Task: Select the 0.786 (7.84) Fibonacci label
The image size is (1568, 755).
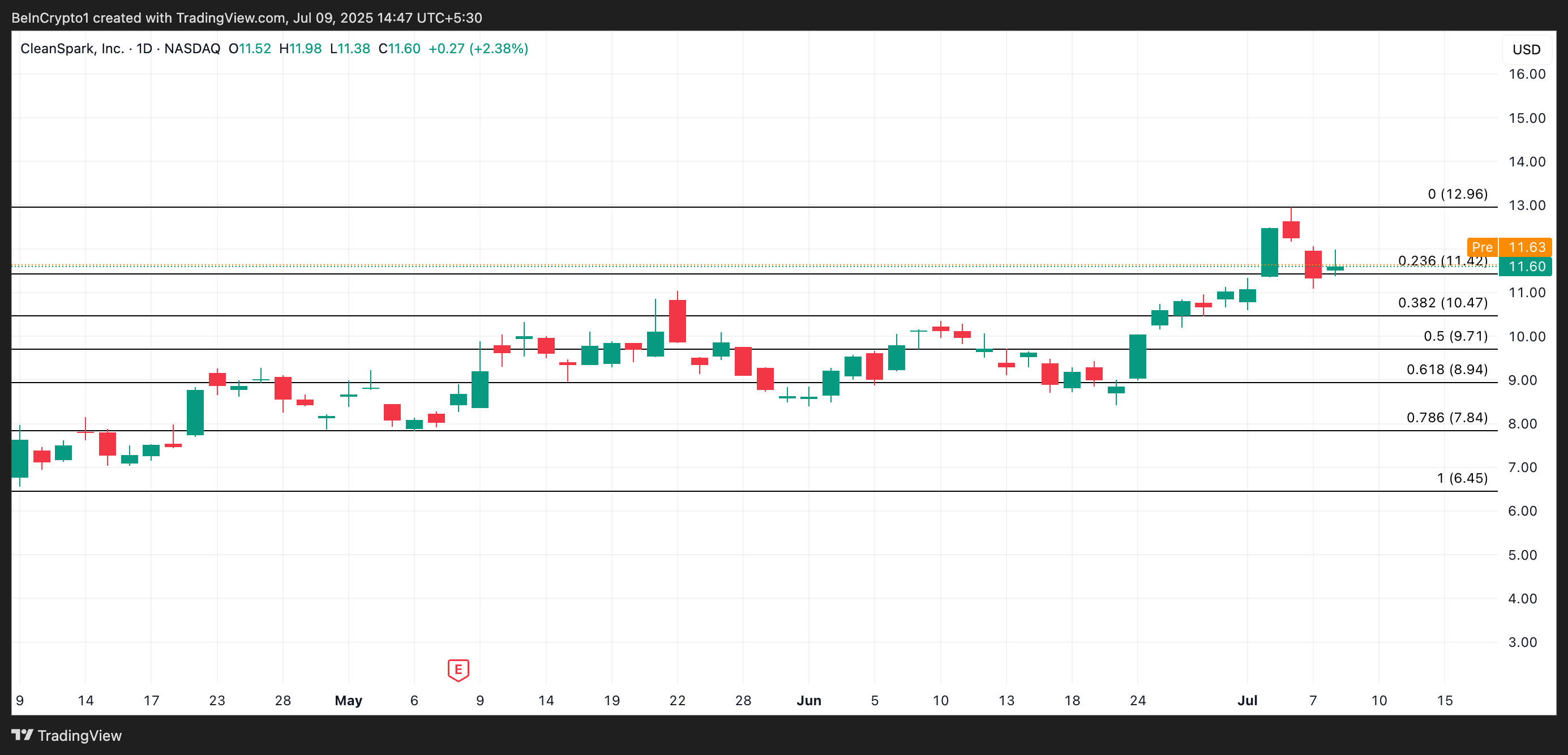Action: click(1446, 417)
